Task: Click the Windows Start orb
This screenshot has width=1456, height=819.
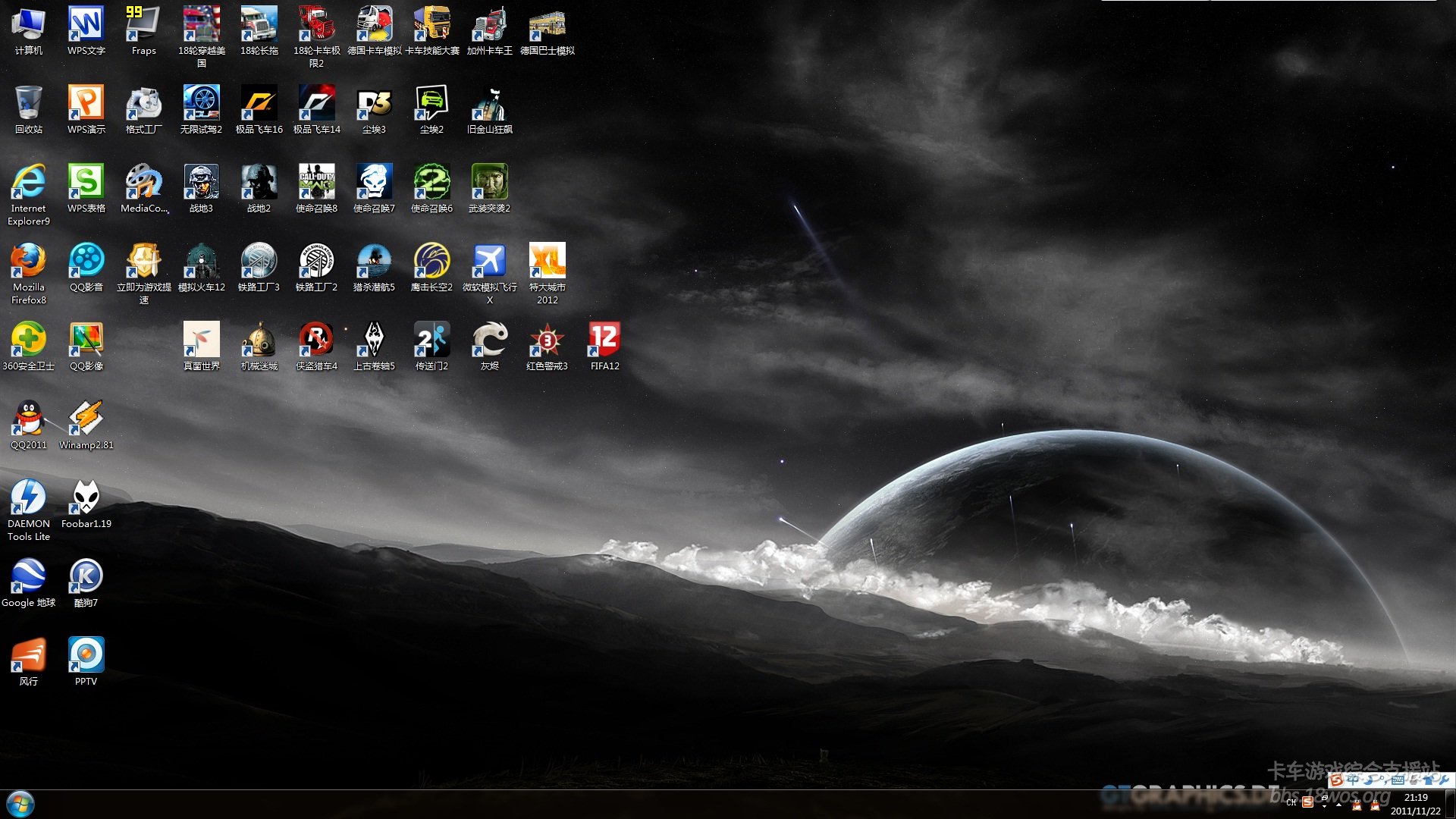Action: pos(20,804)
